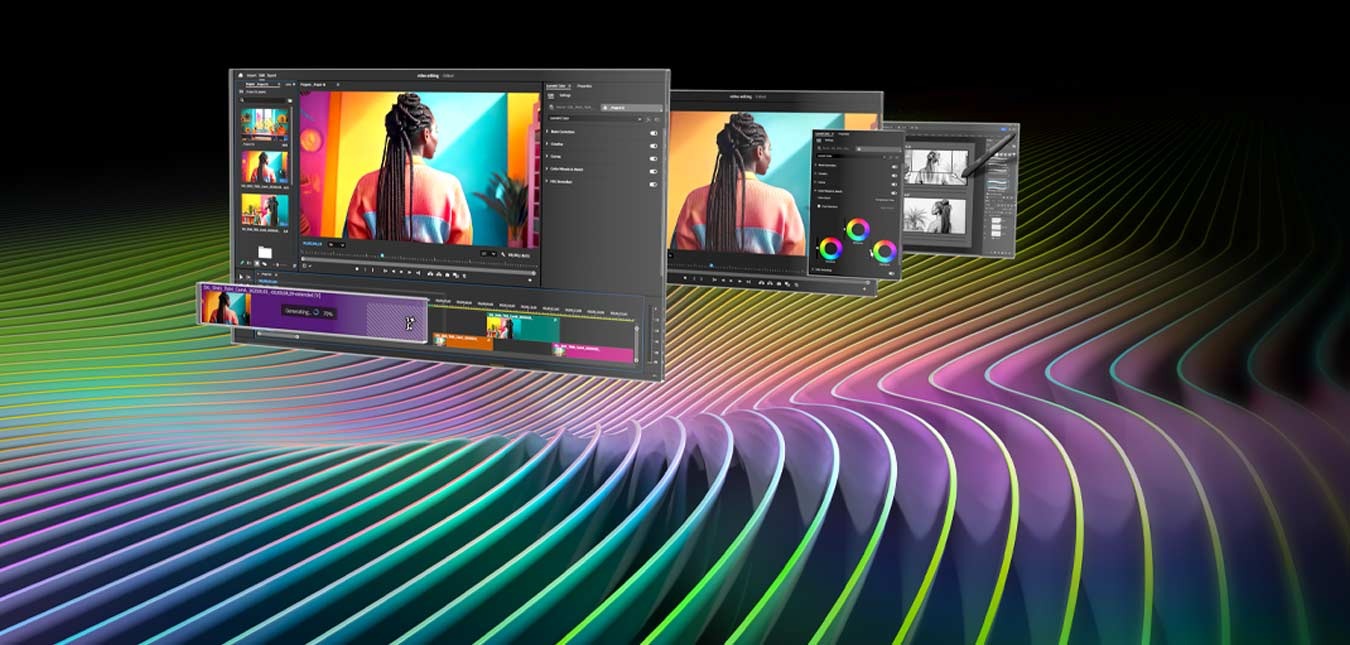
Task: Select the arrow selection tool beside the timeline
Action: click(x=240, y=275)
